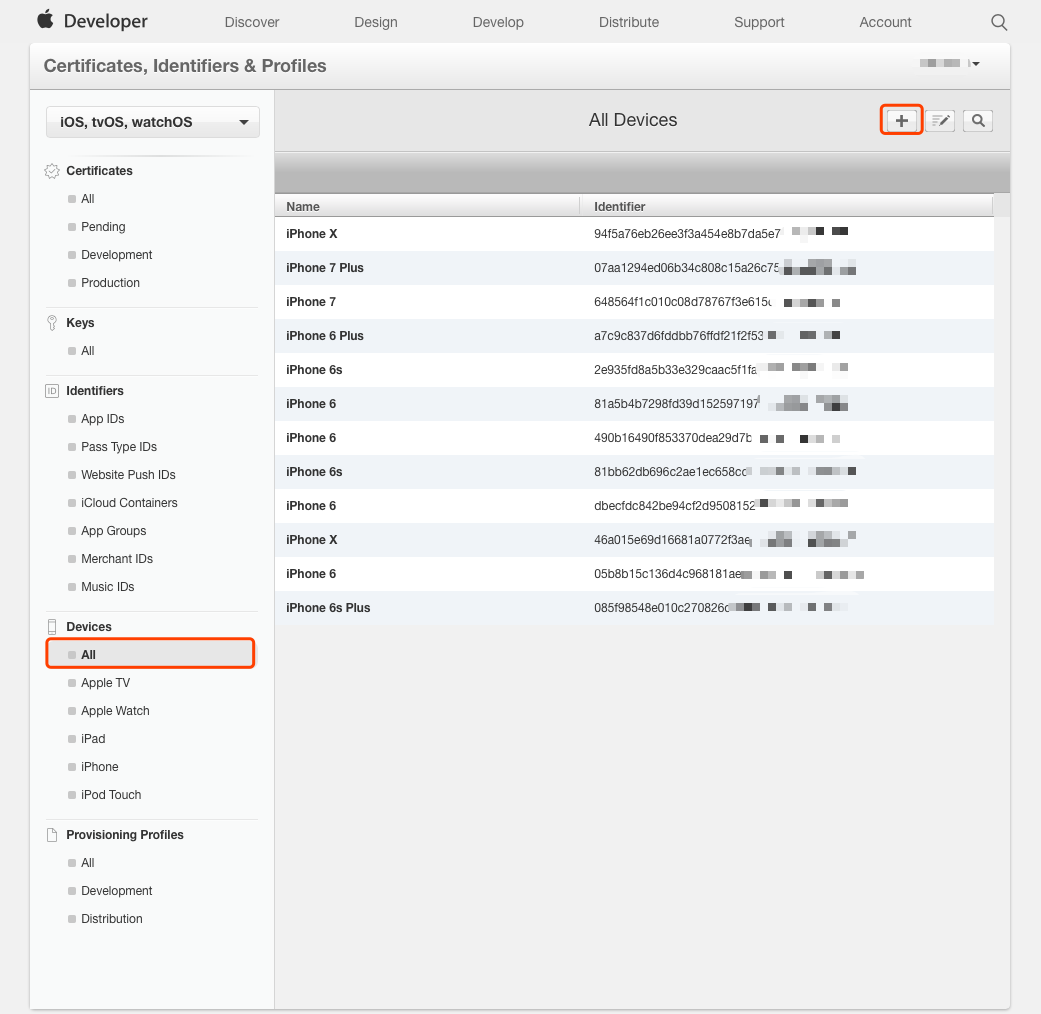The width and height of the screenshot is (1041, 1014).
Task: Open Website Push IDs
Action: pyautogui.click(x=128, y=474)
